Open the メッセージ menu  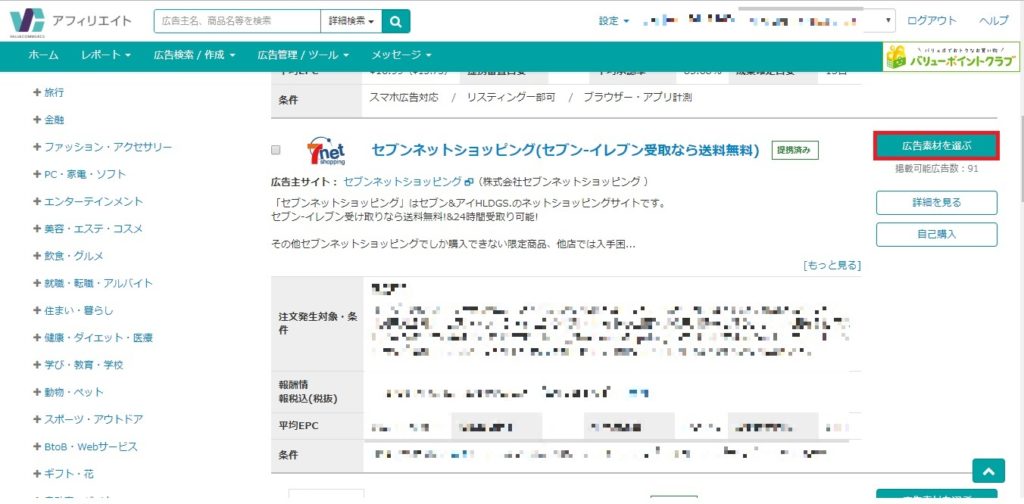pyautogui.click(x=401, y=55)
